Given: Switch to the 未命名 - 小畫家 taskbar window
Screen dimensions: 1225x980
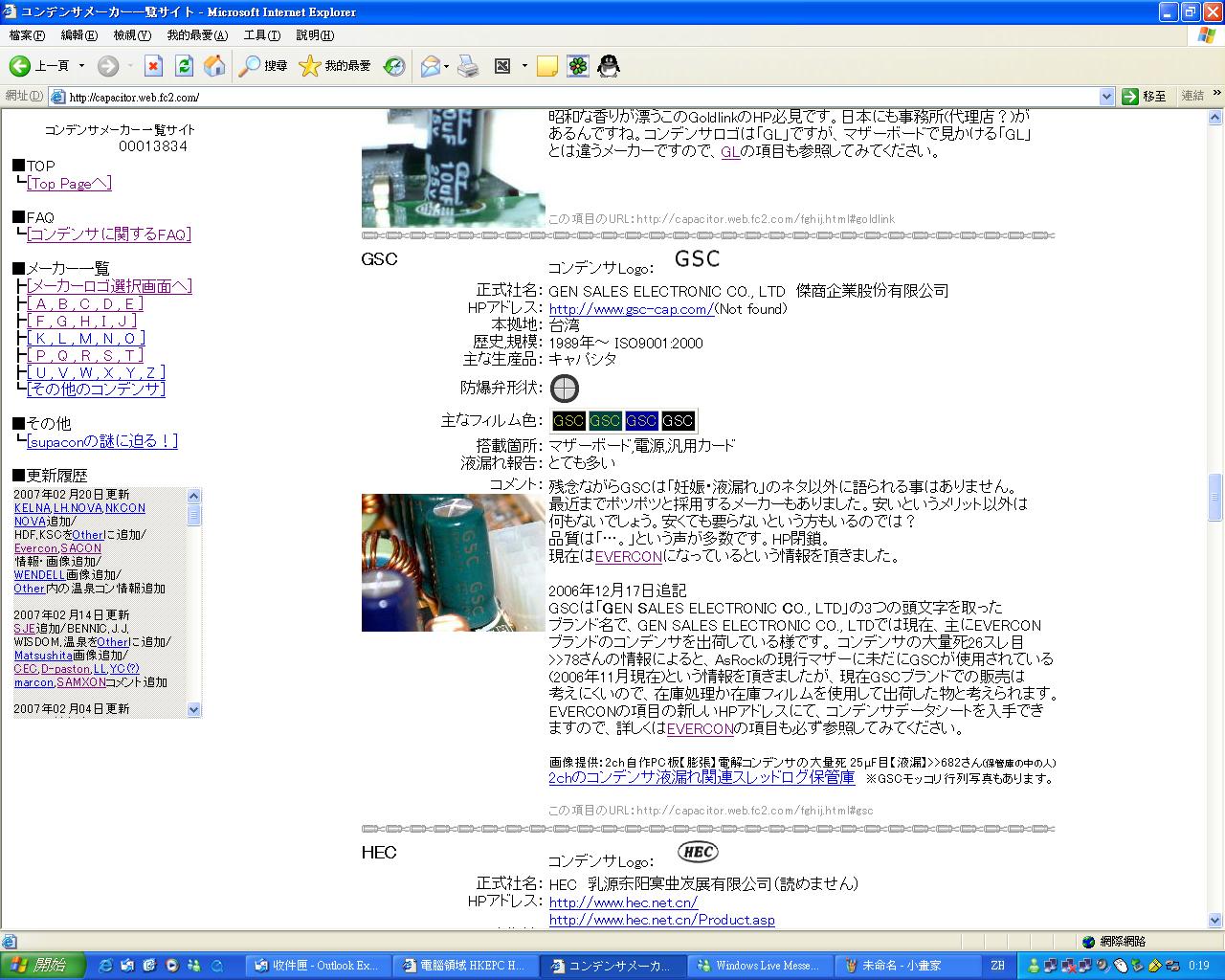Looking at the screenshot, I should coord(907,966).
